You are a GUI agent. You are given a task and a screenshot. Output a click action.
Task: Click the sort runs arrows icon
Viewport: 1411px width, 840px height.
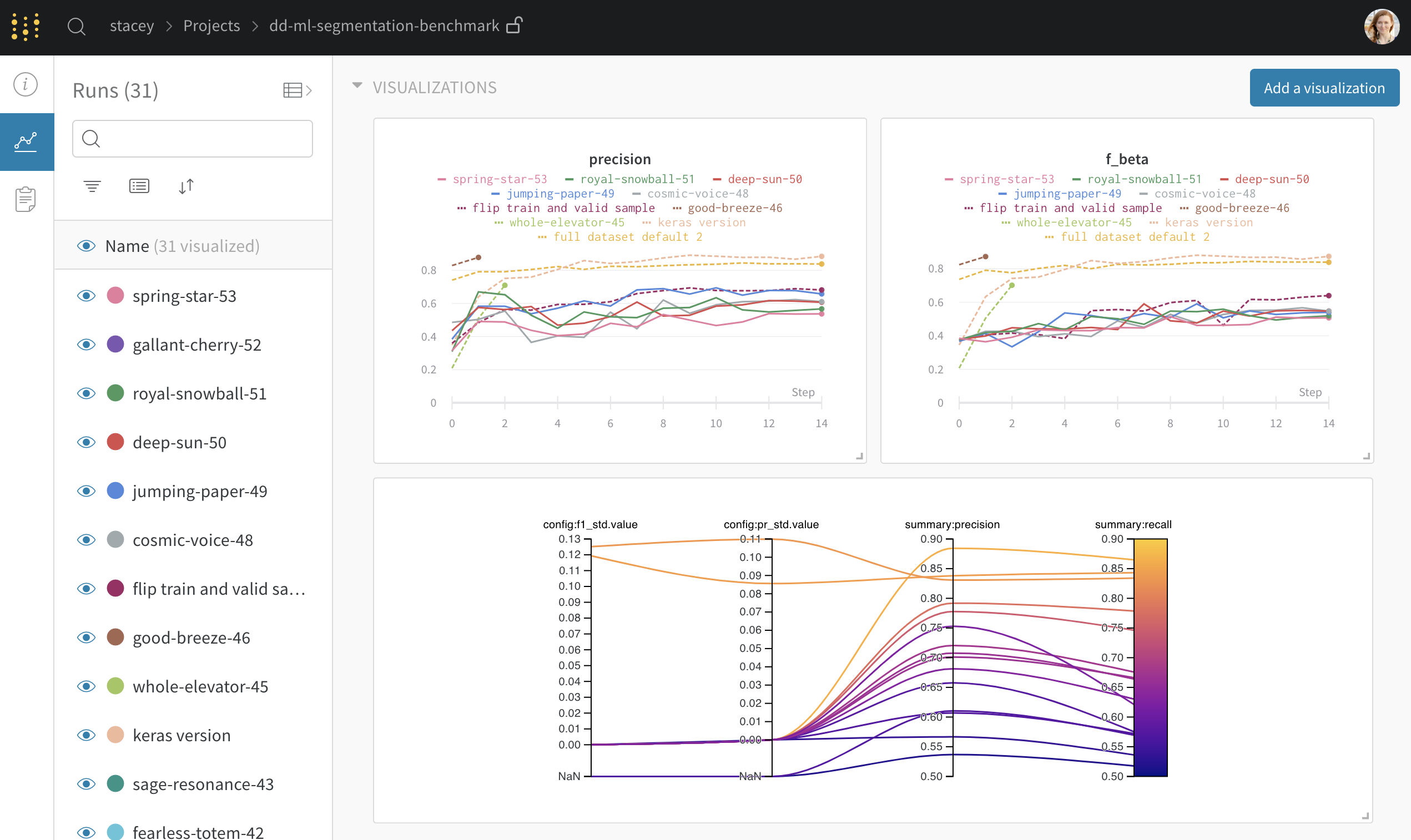click(186, 186)
